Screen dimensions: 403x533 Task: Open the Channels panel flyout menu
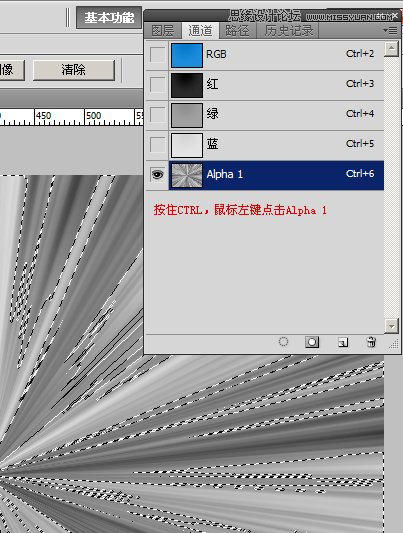coord(390,31)
